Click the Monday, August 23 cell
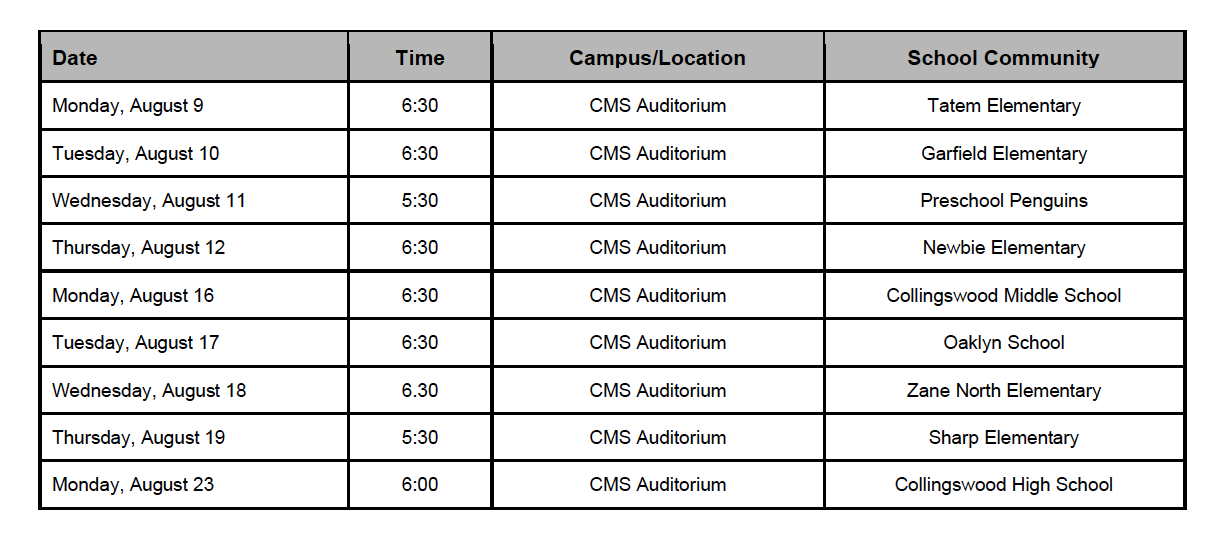Image resolution: width=1224 pixels, height=546 pixels. (195, 484)
